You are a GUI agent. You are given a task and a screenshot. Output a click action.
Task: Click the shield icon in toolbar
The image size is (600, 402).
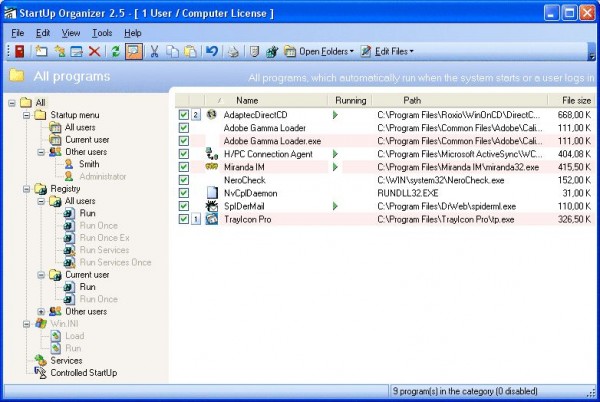(x=254, y=51)
